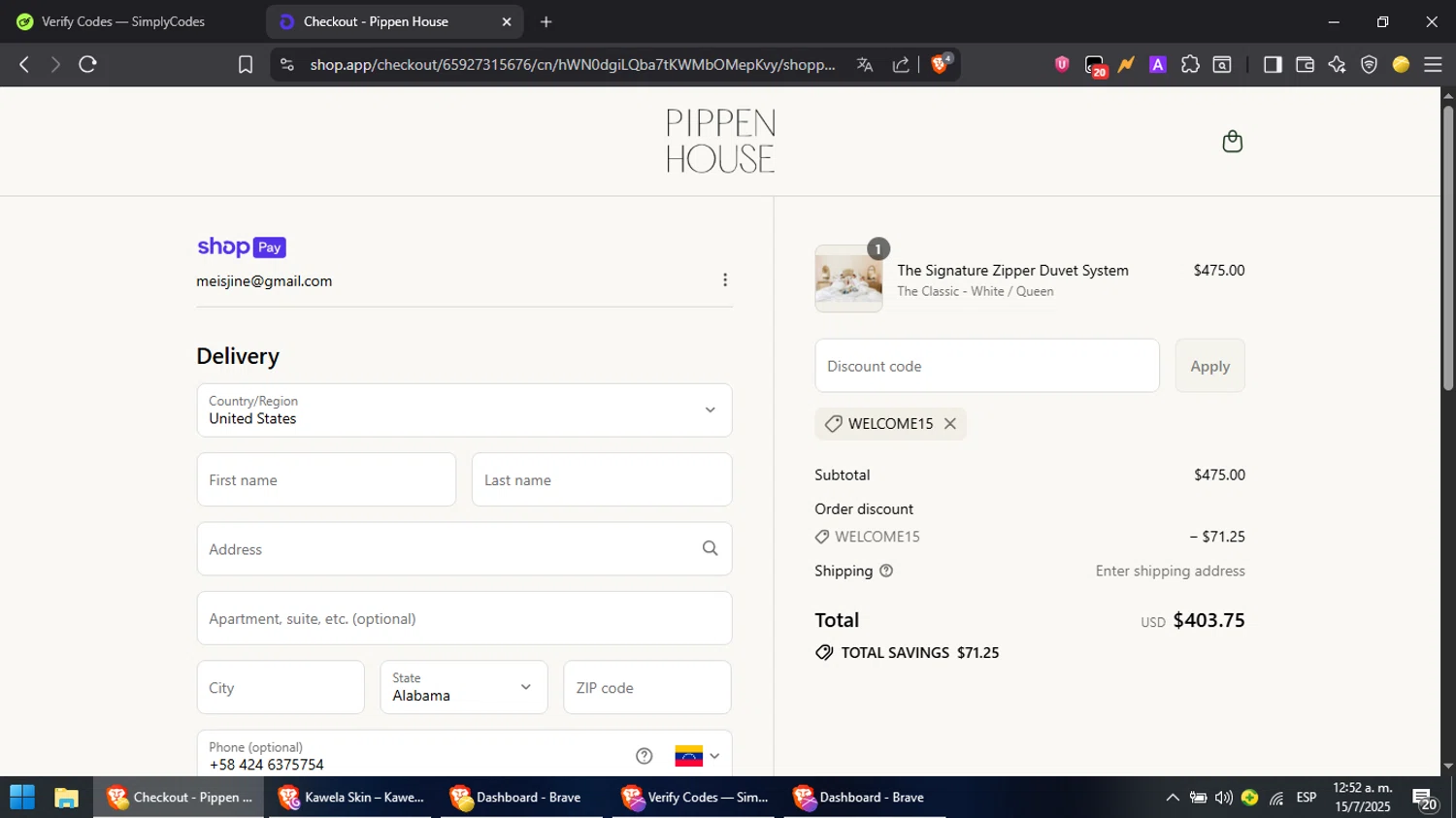
Task: Open the Windows Start menu
Action: coord(21,798)
